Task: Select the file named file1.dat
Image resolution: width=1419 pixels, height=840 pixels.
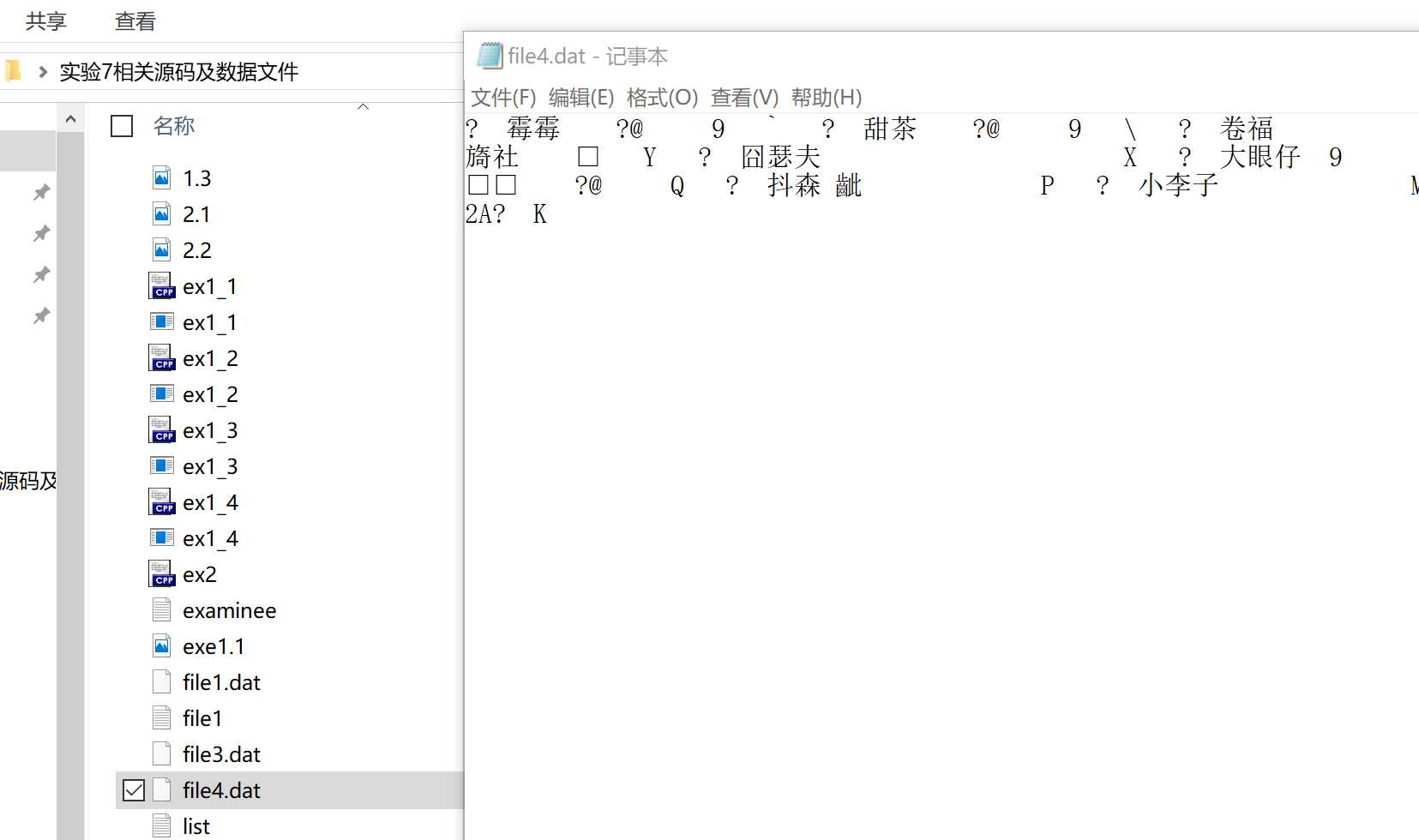Action: click(x=221, y=682)
